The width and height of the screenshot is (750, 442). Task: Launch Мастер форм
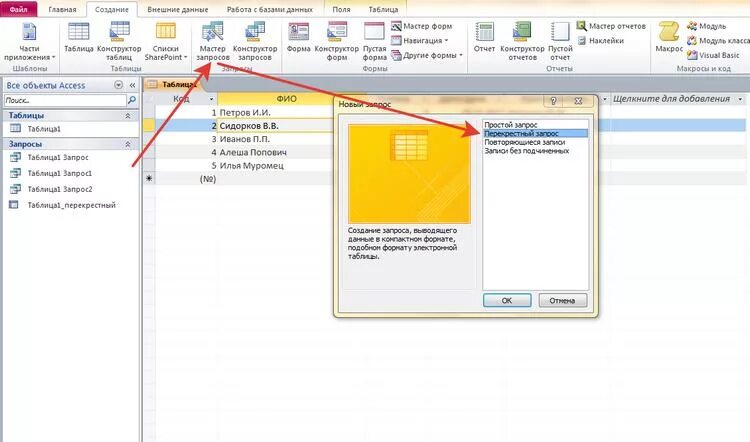pyautogui.click(x=422, y=26)
